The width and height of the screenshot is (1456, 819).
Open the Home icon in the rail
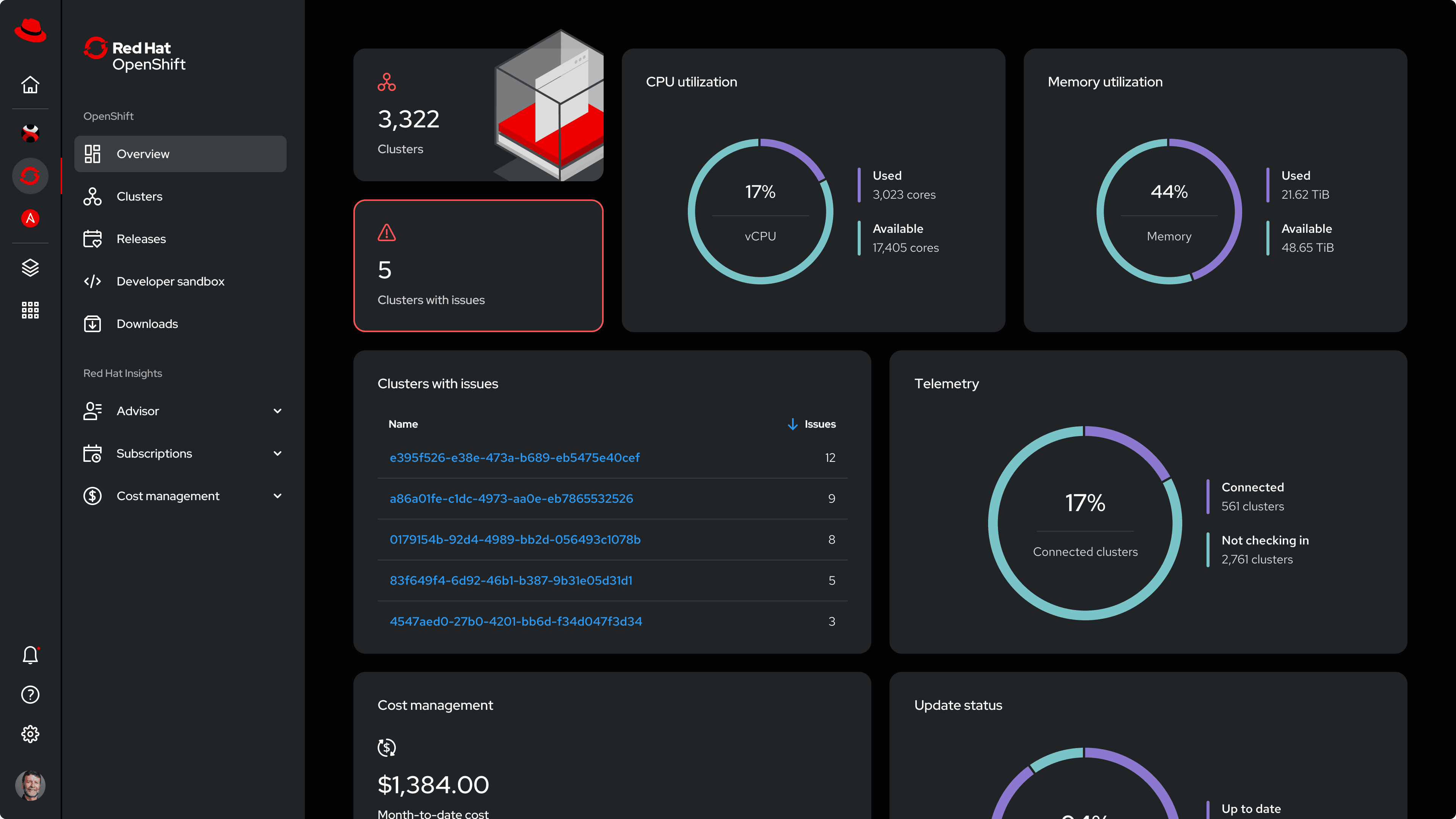click(x=30, y=85)
